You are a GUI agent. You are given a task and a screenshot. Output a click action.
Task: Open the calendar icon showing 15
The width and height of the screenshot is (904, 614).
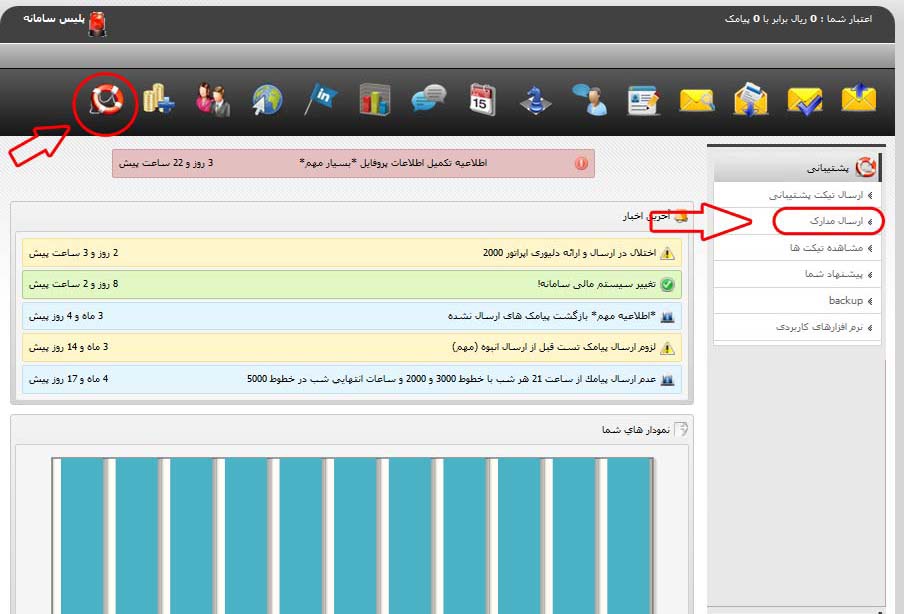(482, 100)
